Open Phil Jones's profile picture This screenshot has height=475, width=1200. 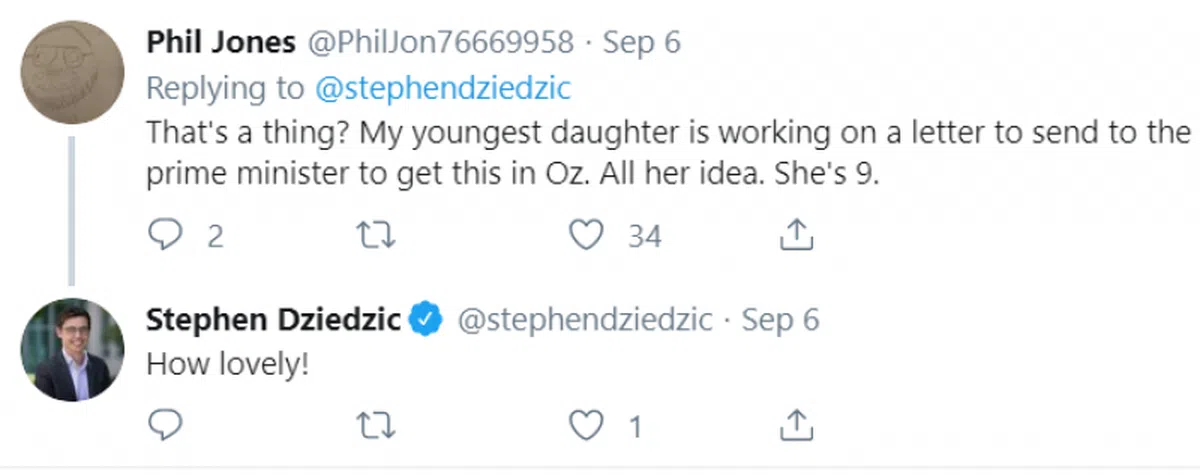(x=73, y=71)
